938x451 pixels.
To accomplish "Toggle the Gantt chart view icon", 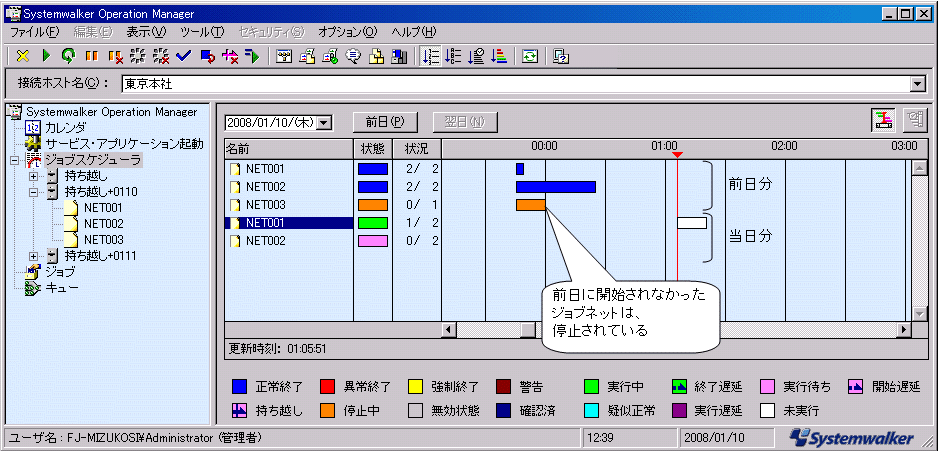I will click(x=883, y=120).
